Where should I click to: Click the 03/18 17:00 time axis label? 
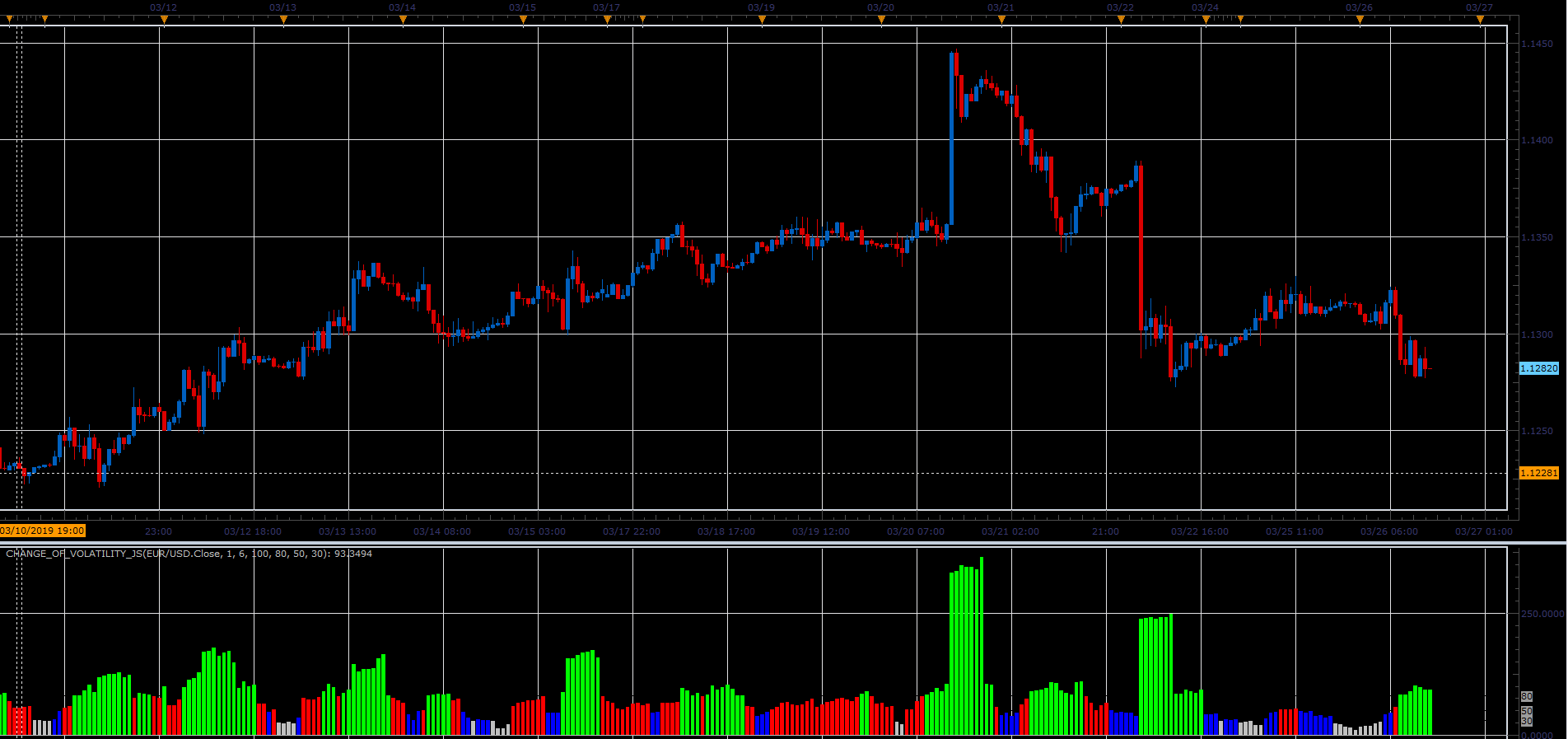(x=726, y=531)
